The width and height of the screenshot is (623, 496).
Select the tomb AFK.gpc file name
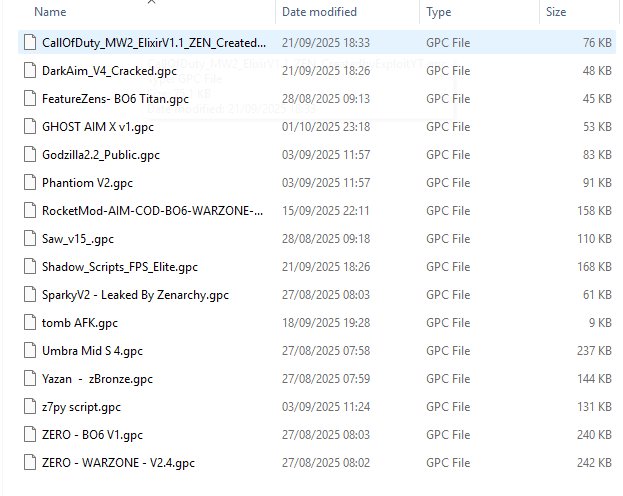pyautogui.click(x=80, y=323)
